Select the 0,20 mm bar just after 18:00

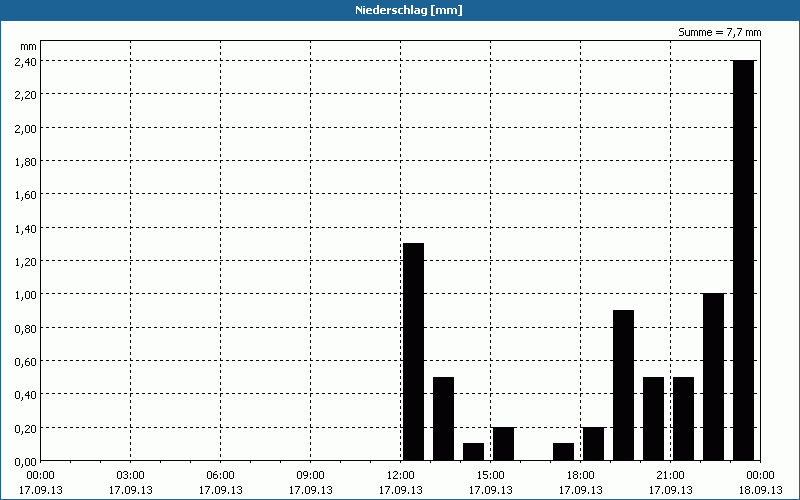click(593, 443)
